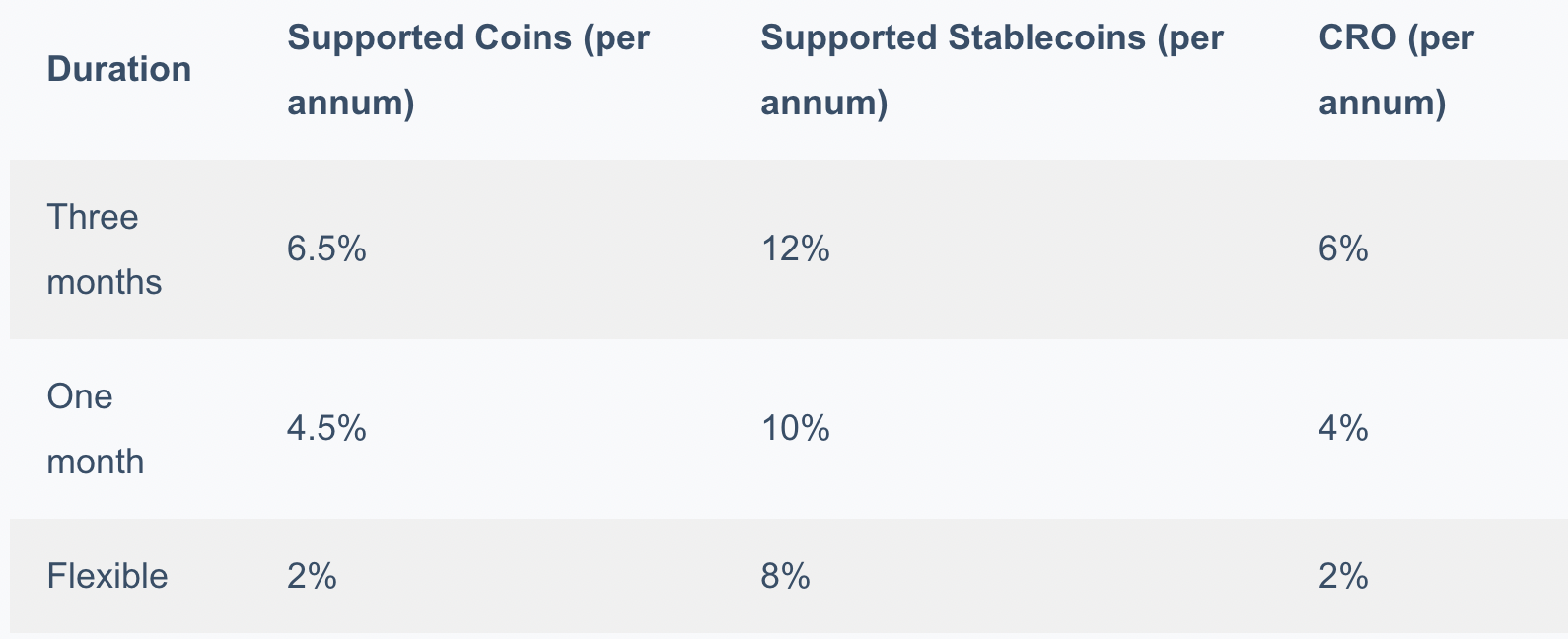
Task: Click the 12% stablecoins rate cell
Action: pyautogui.click(x=795, y=249)
